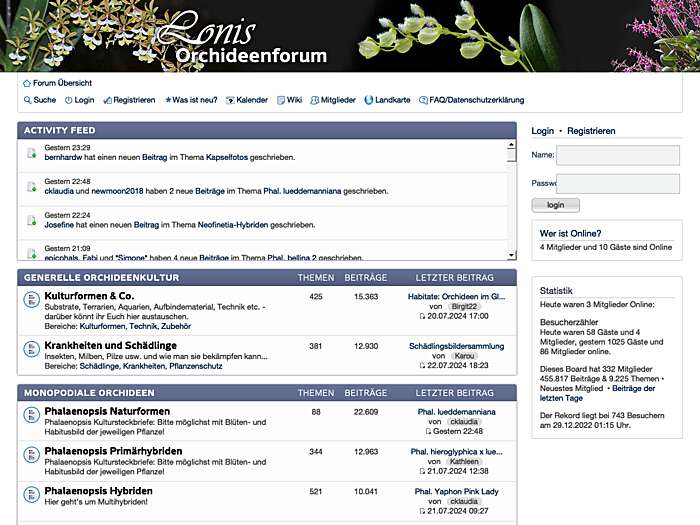The image size is (700, 525).
Task: Click the Mitglieder people icon
Action: pos(315,100)
